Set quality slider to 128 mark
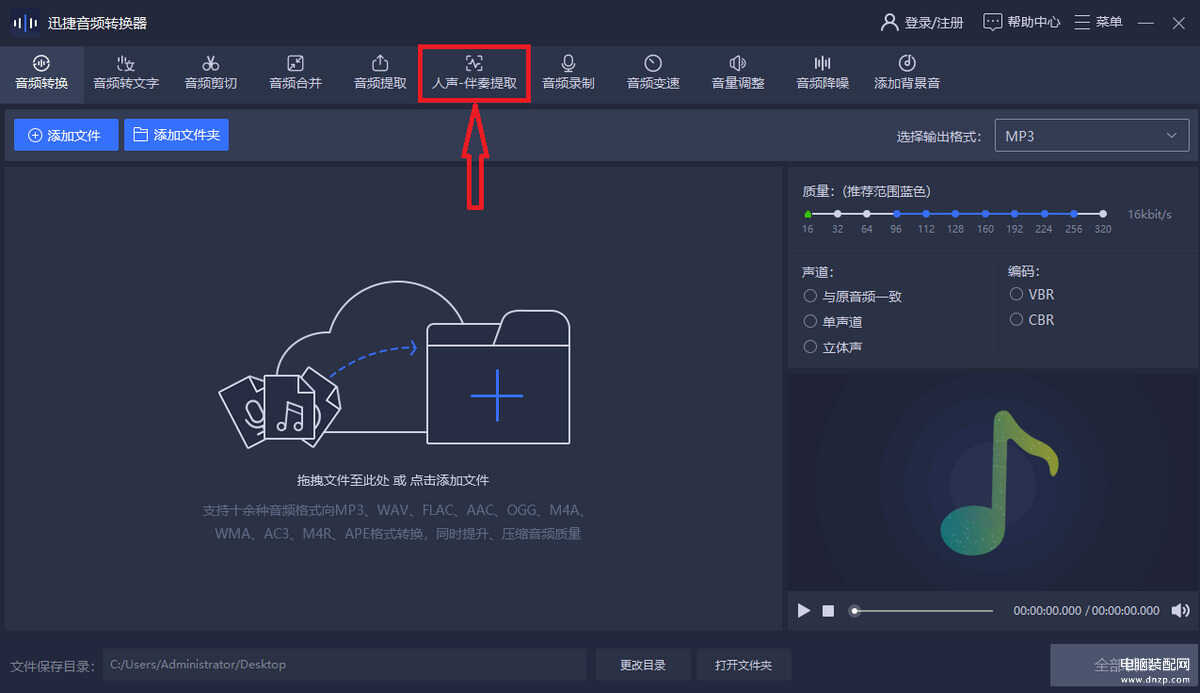This screenshot has height=693, width=1200. pos(955,213)
